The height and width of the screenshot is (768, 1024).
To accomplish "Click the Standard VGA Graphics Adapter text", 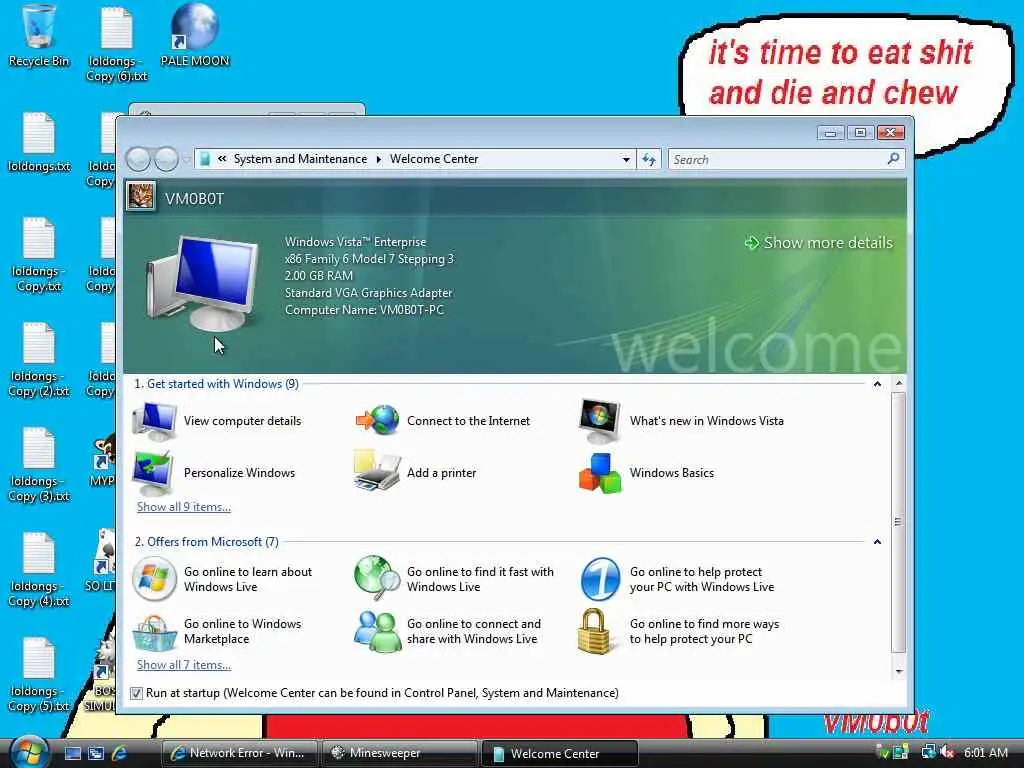I will pyautogui.click(x=368, y=293).
